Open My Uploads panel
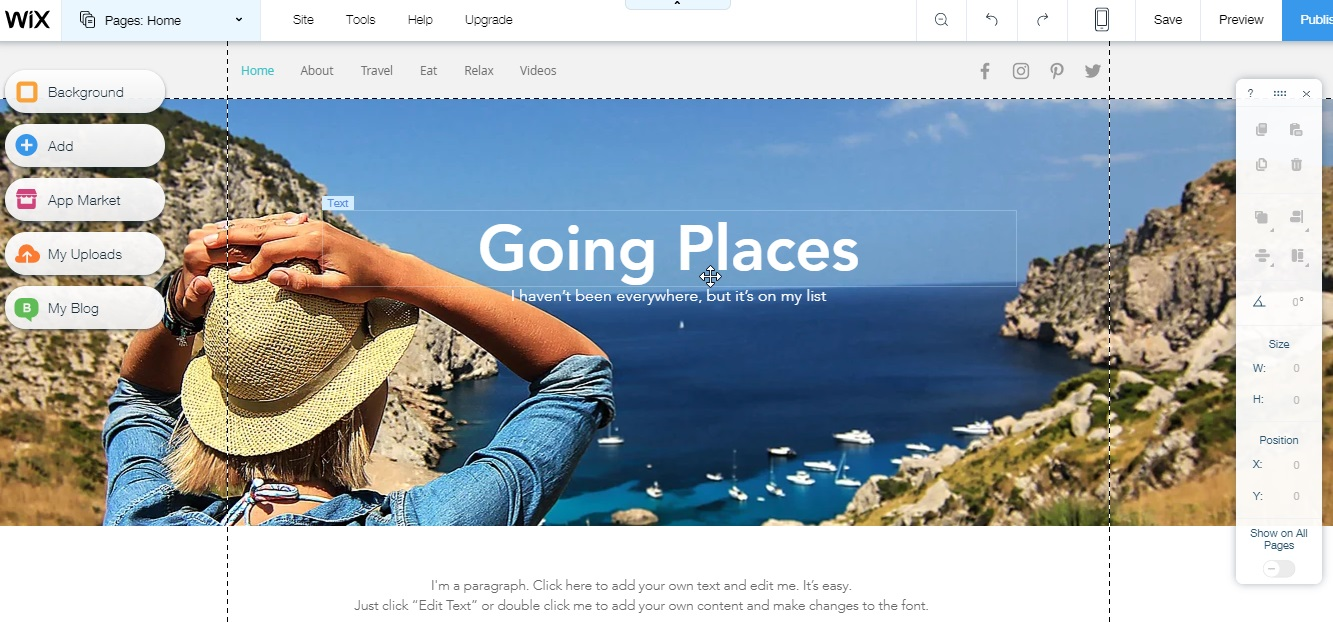The image size is (1333, 622). click(85, 254)
